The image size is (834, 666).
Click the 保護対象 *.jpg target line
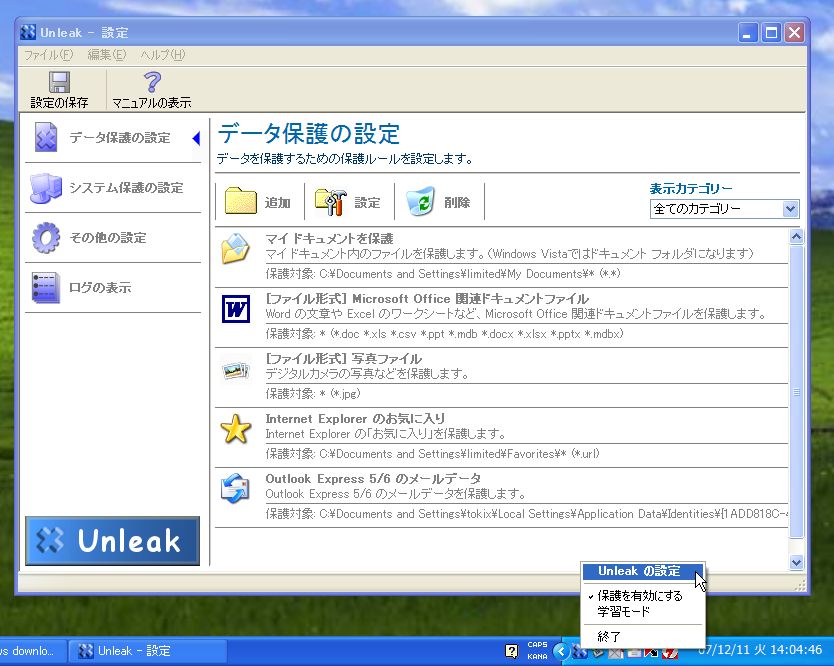point(313,394)
